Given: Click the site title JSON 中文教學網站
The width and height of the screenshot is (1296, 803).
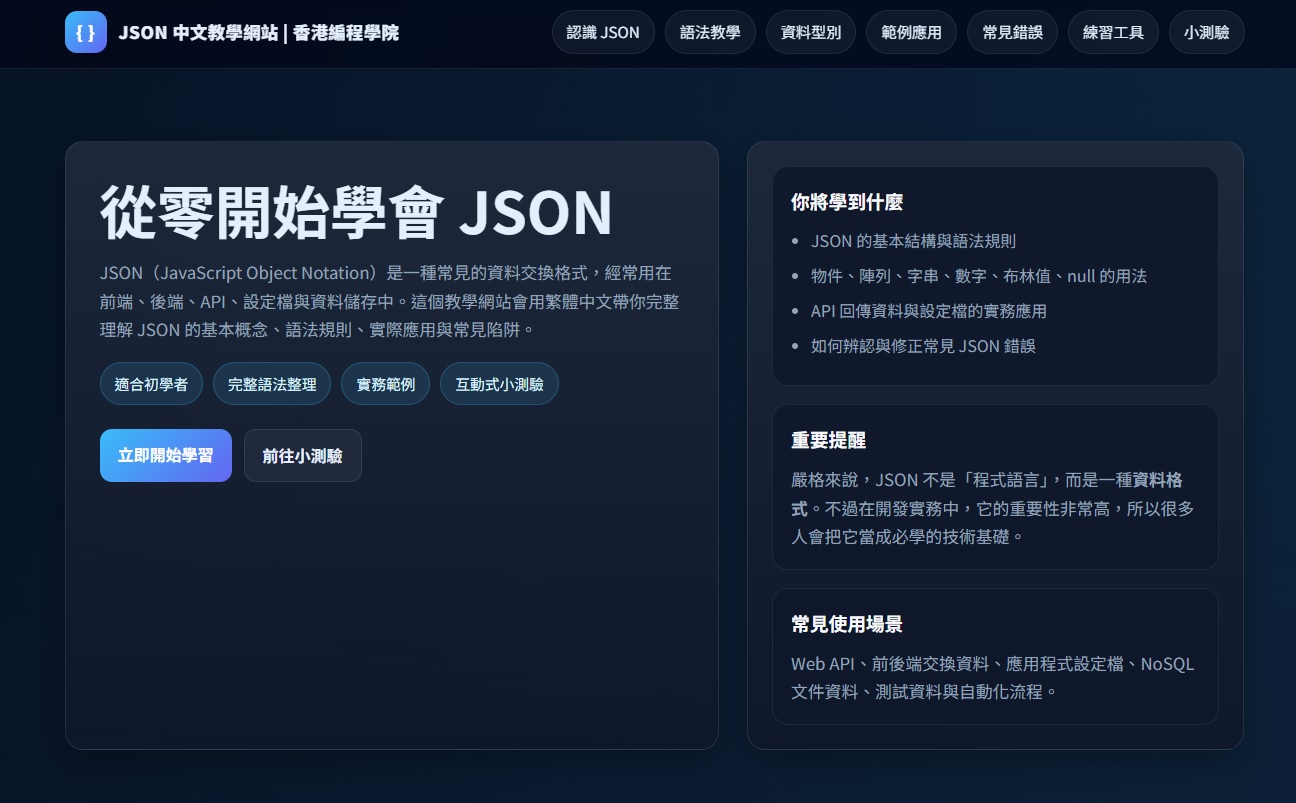Looking at the screenshot, I should point(258,32).
